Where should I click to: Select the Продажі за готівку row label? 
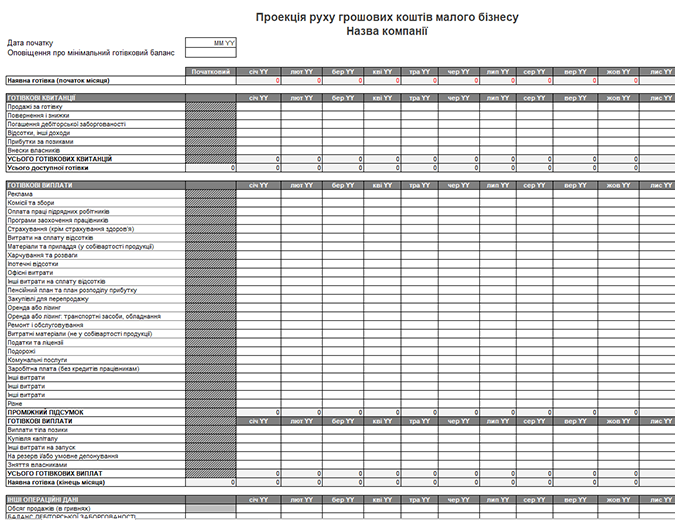pyautogui.click(x=35, y=106)
